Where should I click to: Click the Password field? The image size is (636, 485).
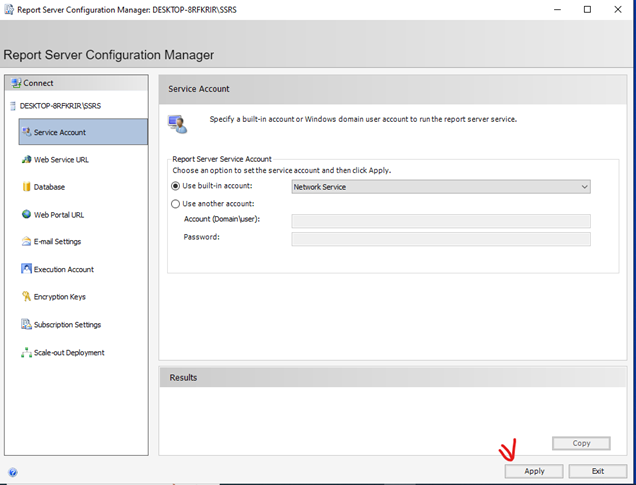coord(441,239)
